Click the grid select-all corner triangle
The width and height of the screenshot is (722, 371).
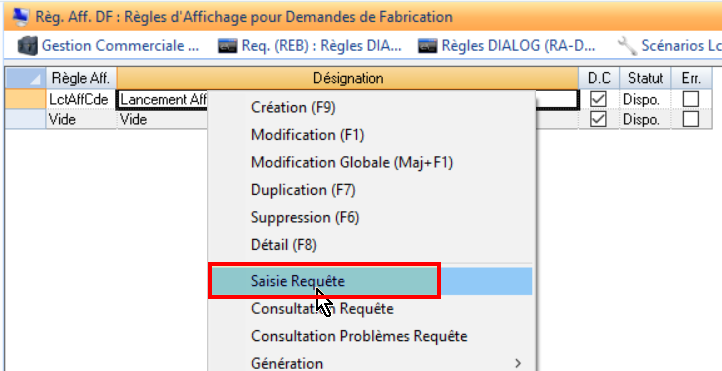[25, 78]
